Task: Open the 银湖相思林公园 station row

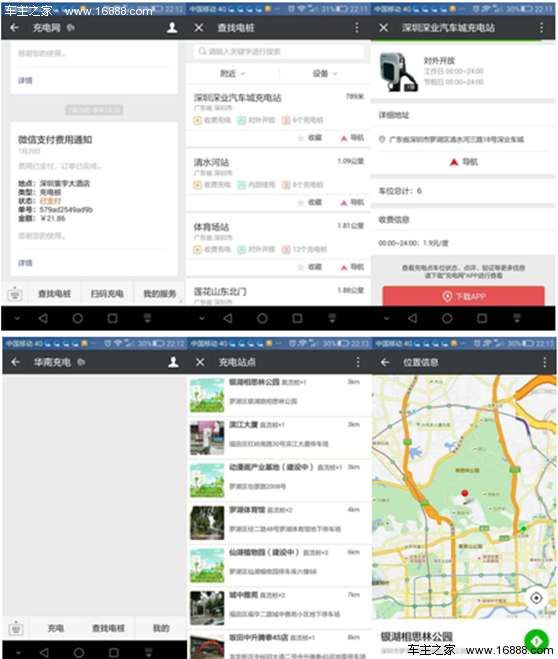Action: pos(279,395)
